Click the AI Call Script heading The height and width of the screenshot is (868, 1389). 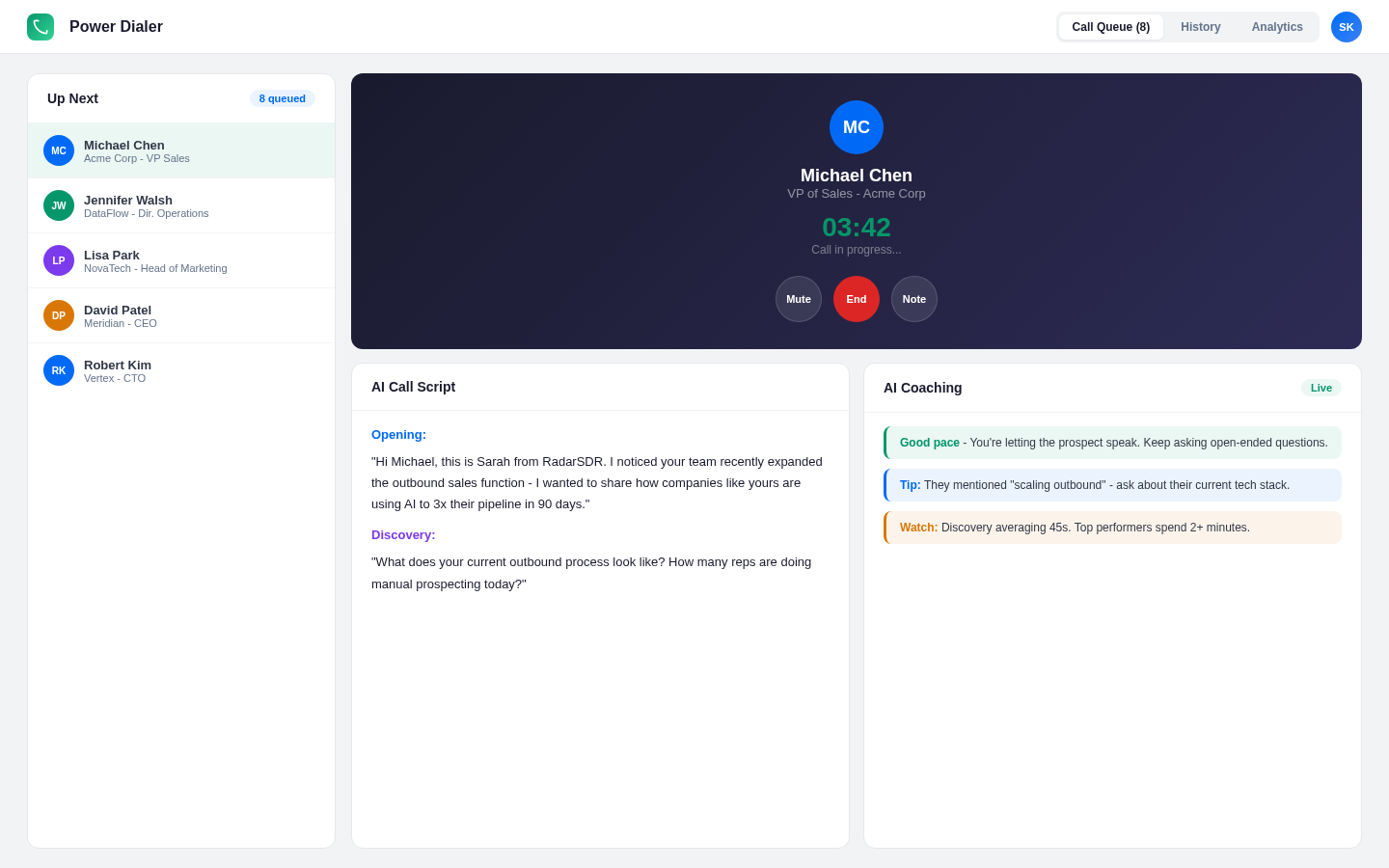pyautogui.click(x=413, y=387)
